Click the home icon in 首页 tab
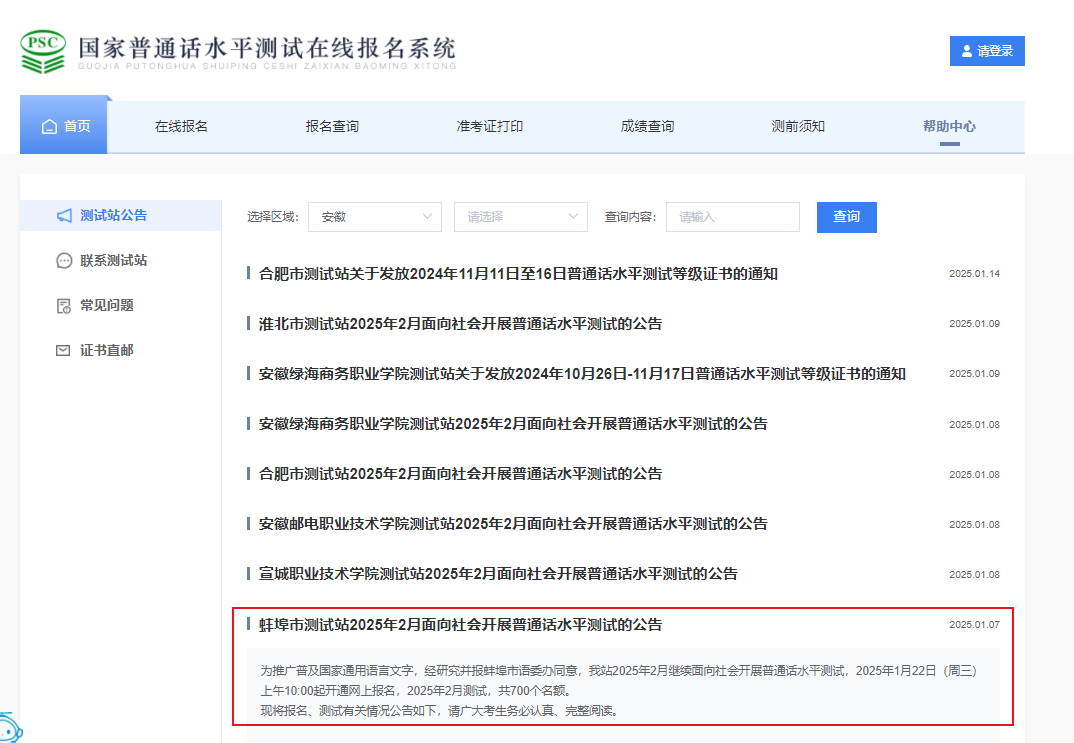Image resolution: width=1074 pixels, height=743 pixels. point(49,127)
